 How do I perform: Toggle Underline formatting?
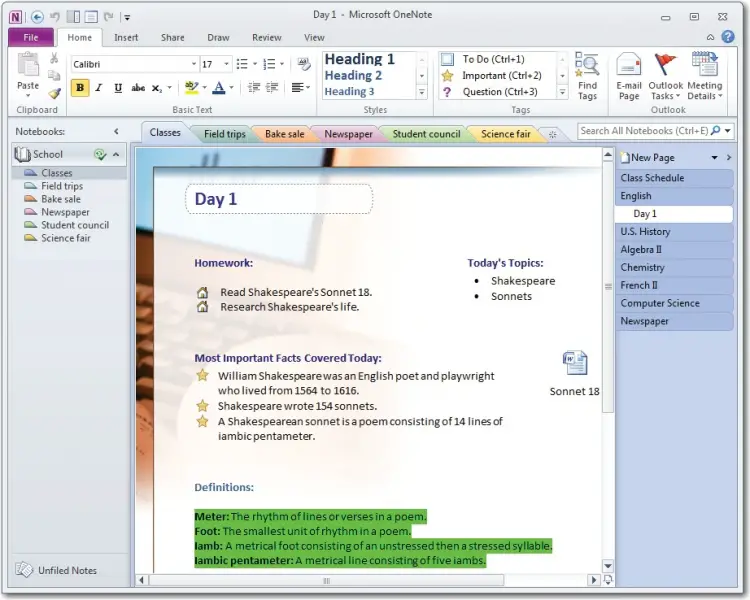pos(118,88)
